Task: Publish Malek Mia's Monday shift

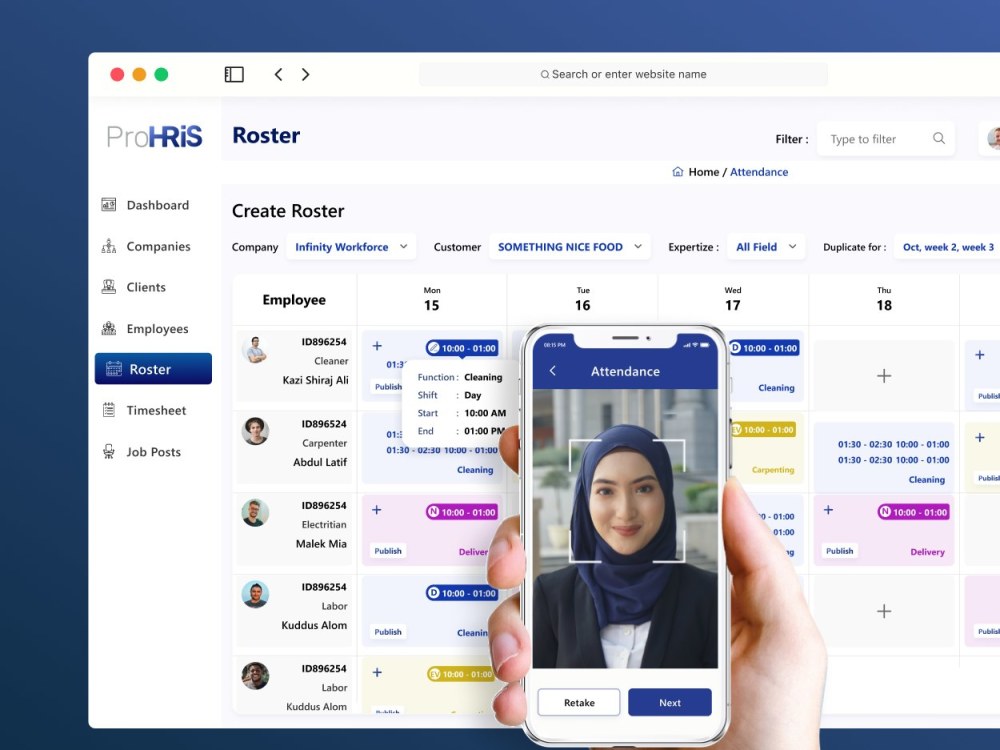Action: point(388,550)
